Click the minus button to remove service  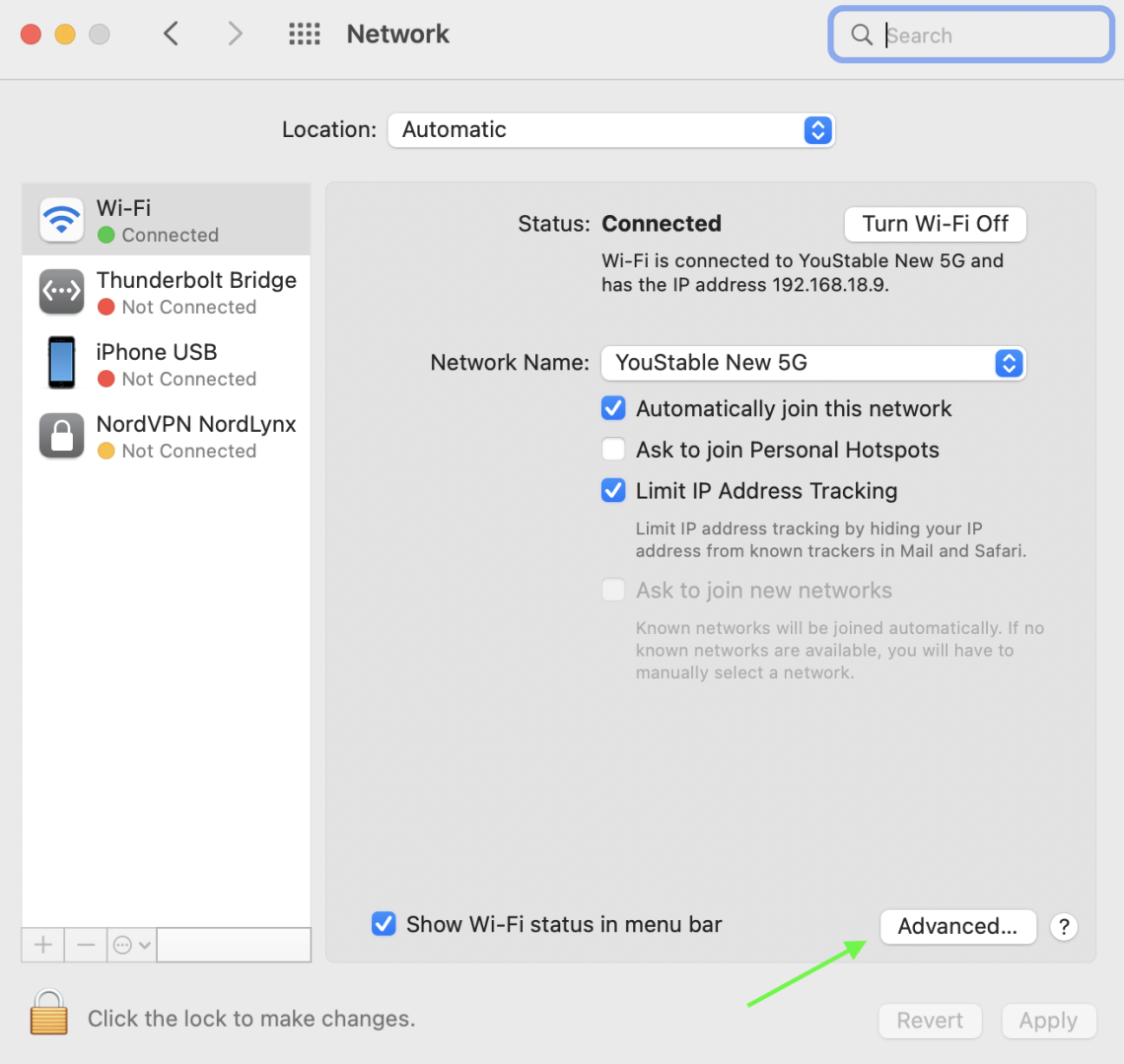(86, 945)
